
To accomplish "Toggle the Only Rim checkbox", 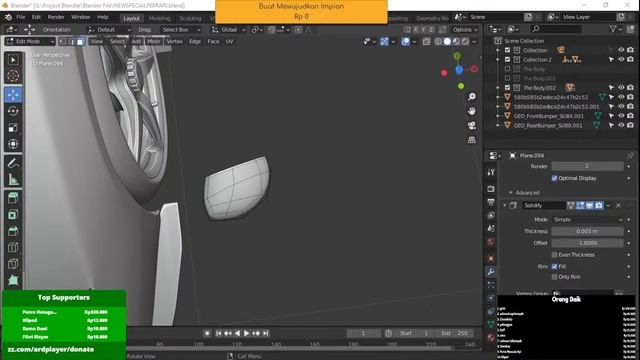I will 554,277.
